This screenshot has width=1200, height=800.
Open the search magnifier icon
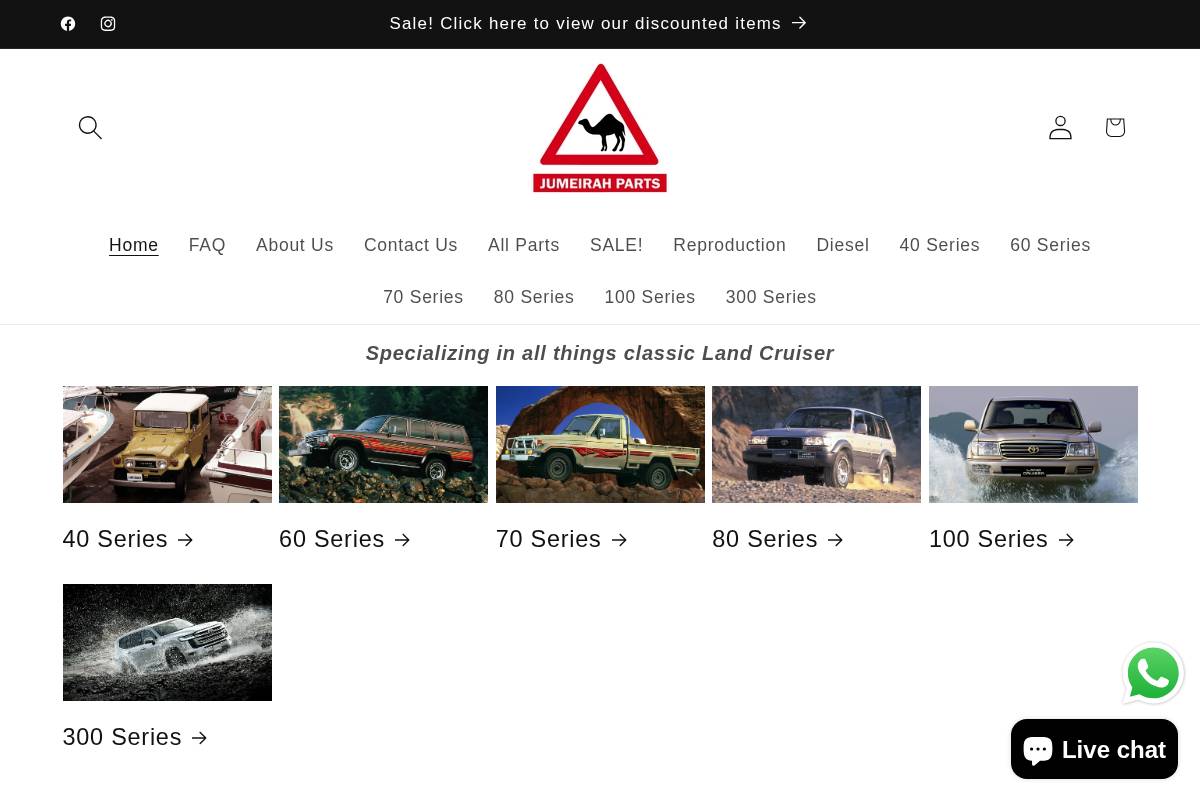point(90,127)
